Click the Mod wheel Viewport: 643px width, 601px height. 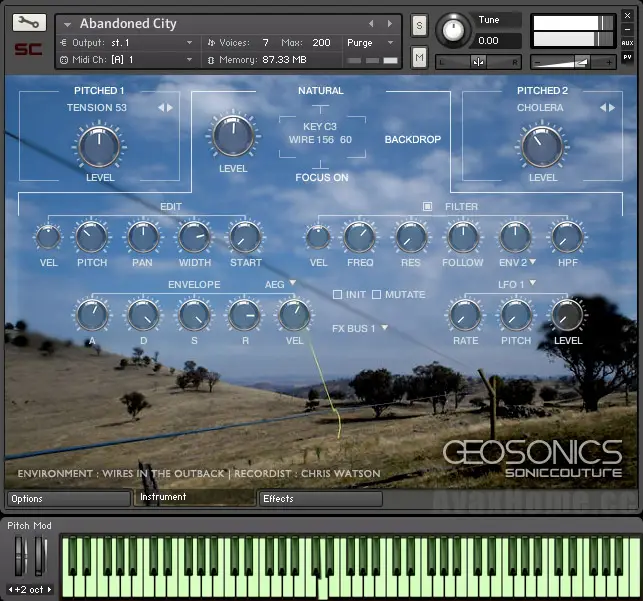40,556
